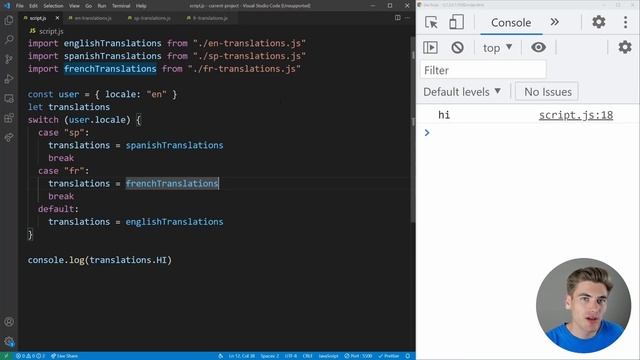The height and width of the screenshot is (360, 640).
Task: Open the console settings gear
Action: coord(624,47)
